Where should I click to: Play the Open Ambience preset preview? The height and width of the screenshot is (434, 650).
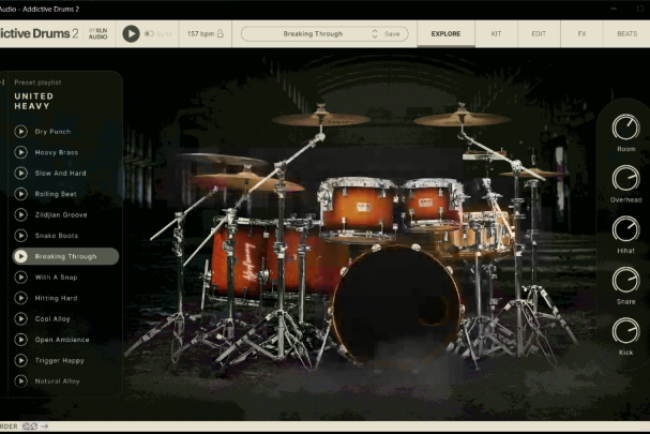[x=21, y=339]
